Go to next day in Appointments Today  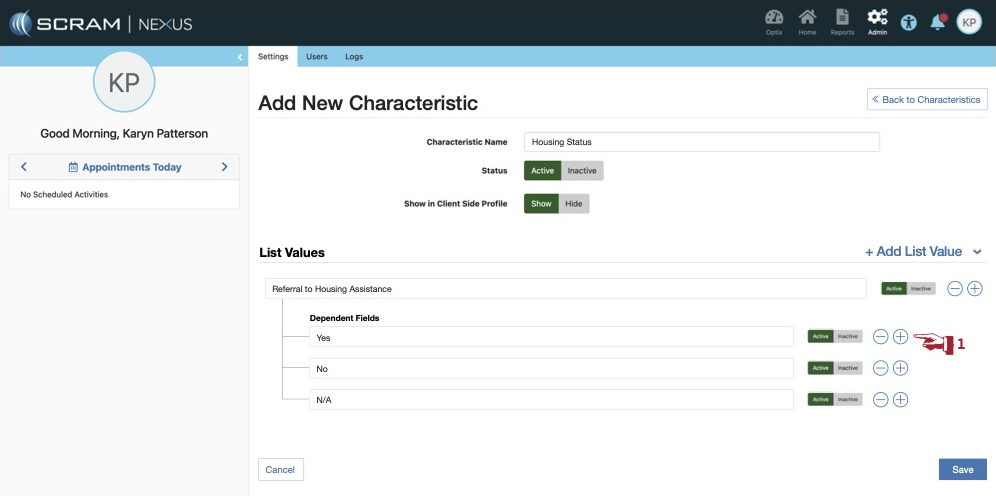(224, 167)
